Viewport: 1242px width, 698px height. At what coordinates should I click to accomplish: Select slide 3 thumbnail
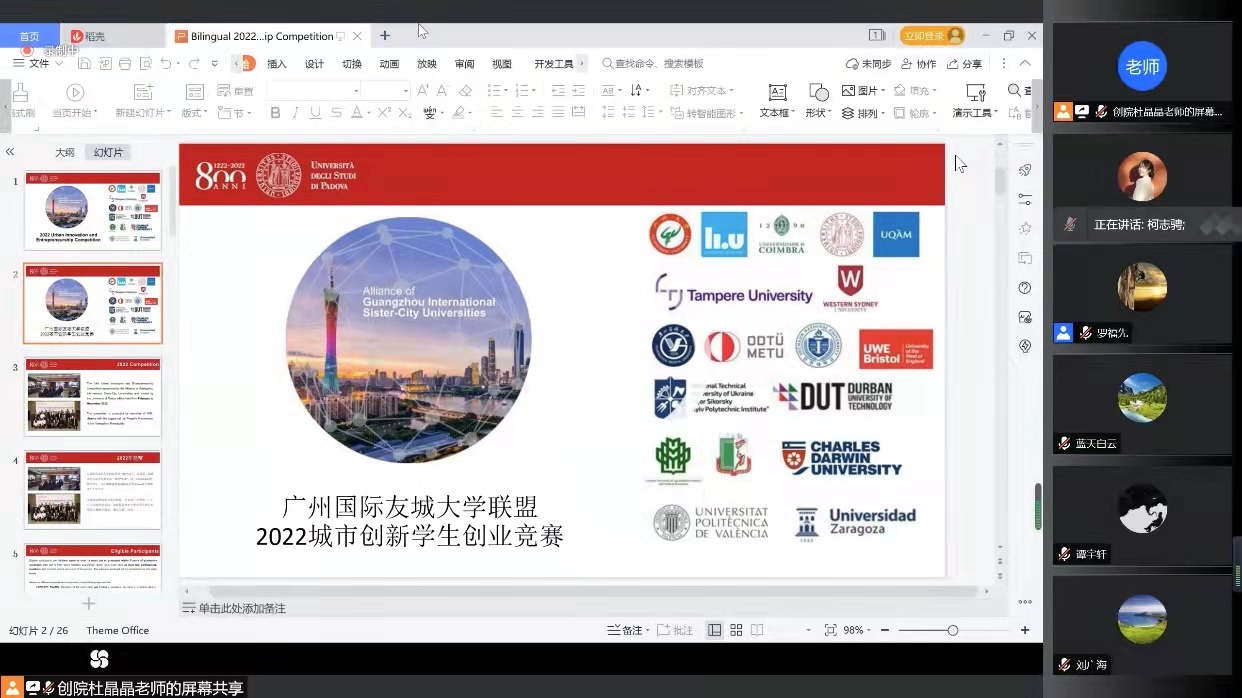(93, 396)
